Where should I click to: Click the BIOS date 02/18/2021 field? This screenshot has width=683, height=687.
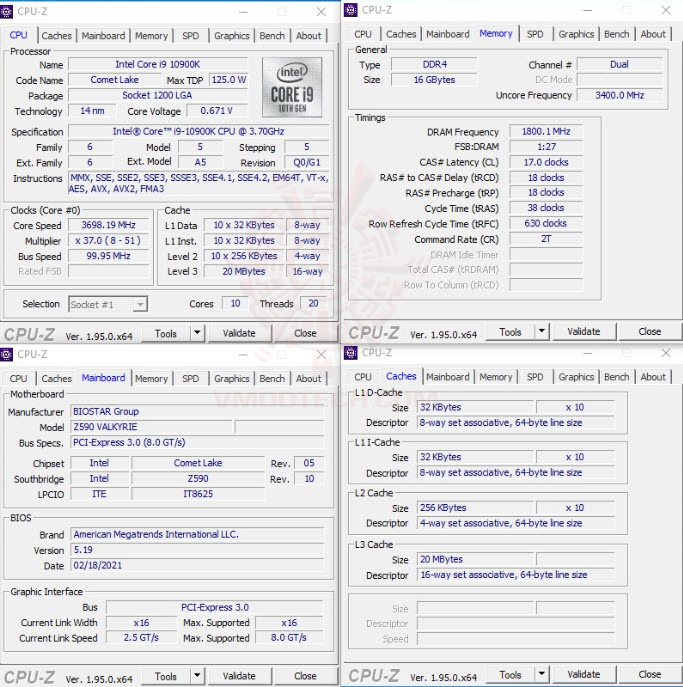pyautogui.click(x=197, y=565)
